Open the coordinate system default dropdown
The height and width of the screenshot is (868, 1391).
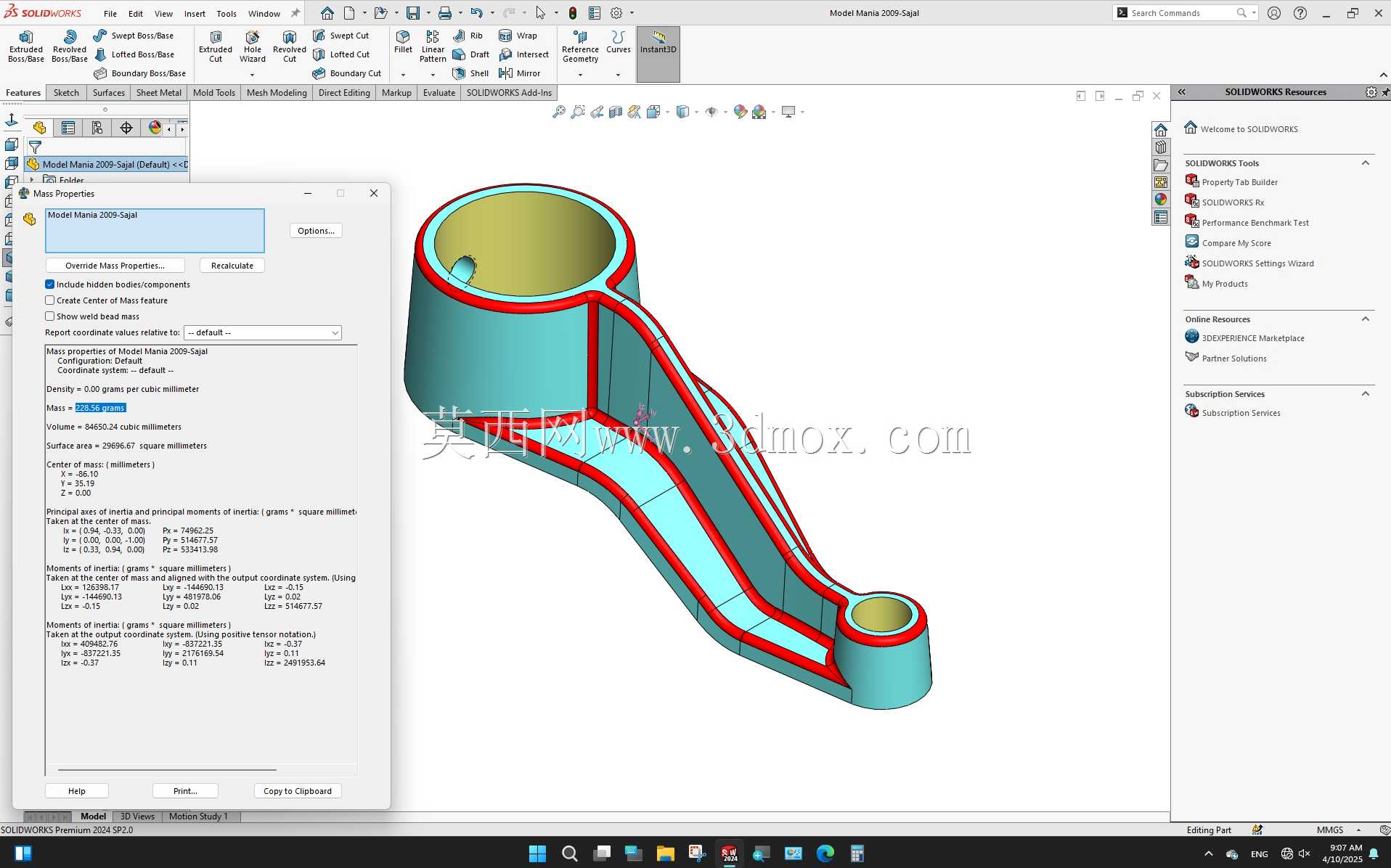(263, 332)
